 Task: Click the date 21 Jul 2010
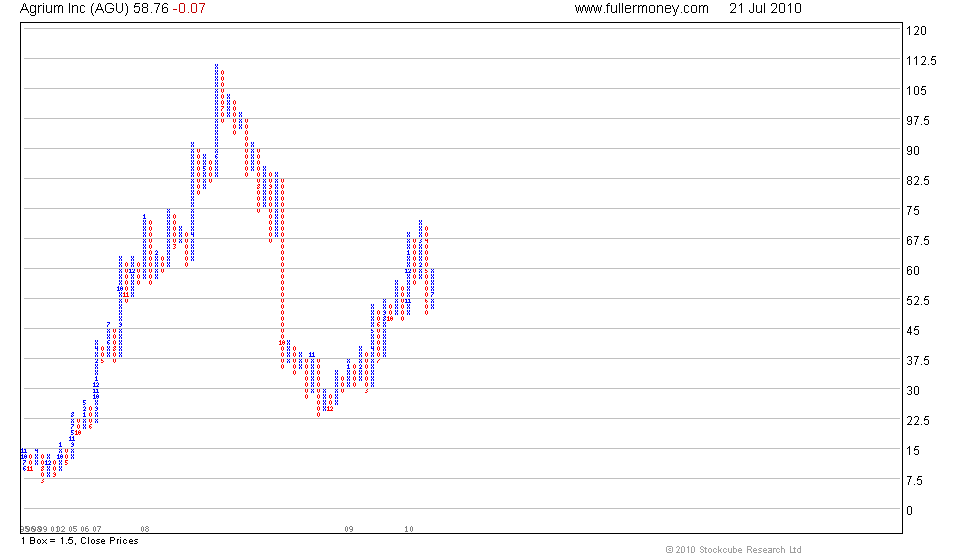pos(765,9)
